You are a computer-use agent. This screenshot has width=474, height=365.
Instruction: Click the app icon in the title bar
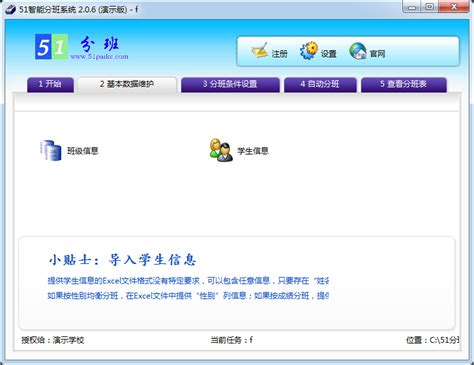tap(10, 9)
